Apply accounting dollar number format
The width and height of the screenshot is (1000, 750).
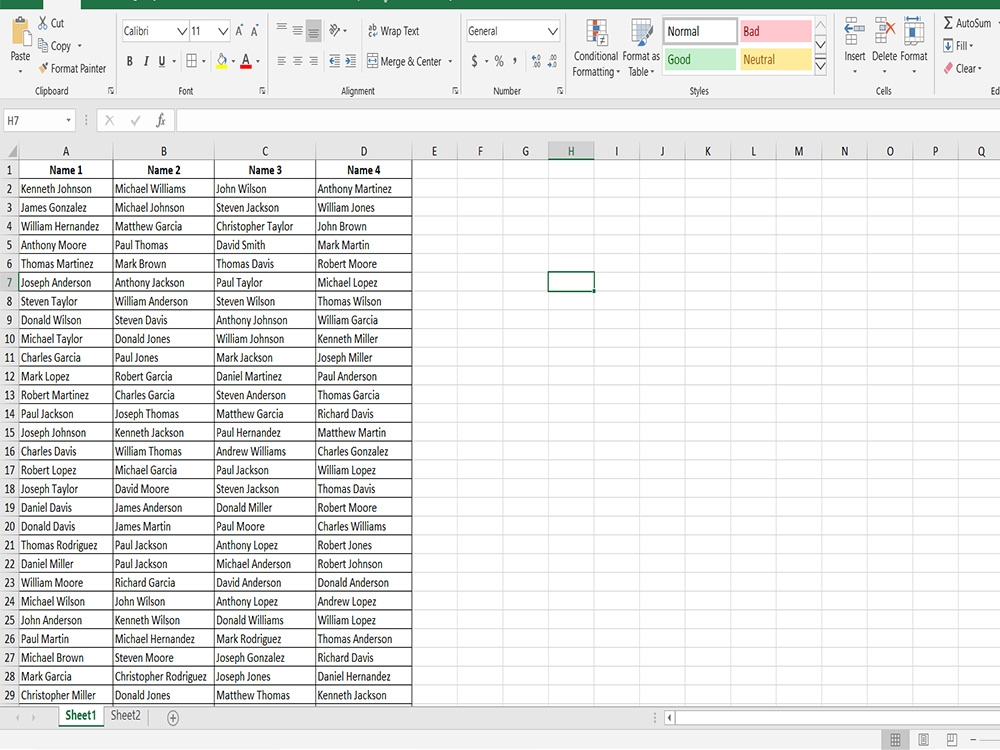tap(474, 61)
